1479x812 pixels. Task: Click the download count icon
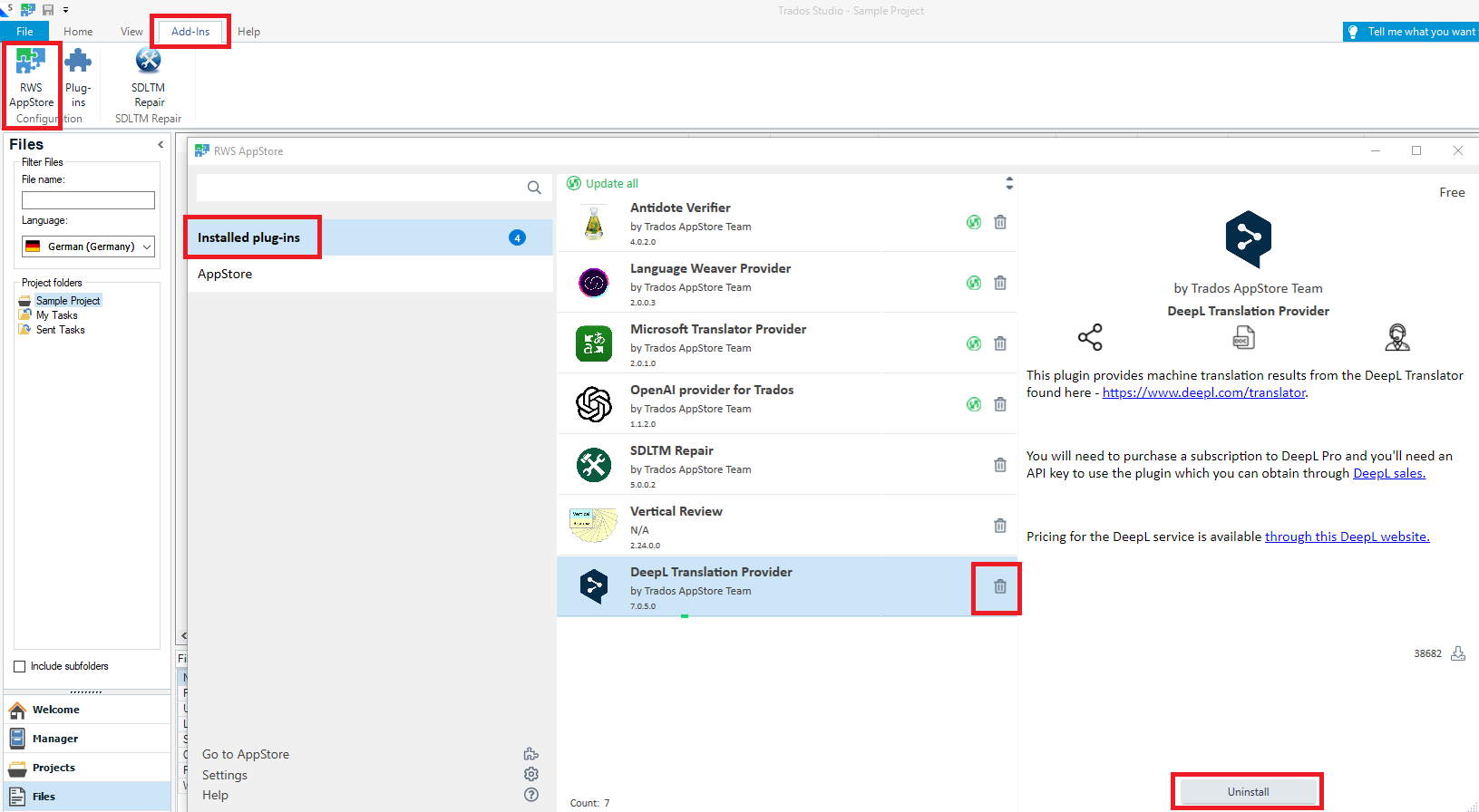[x=1458, y=653]
